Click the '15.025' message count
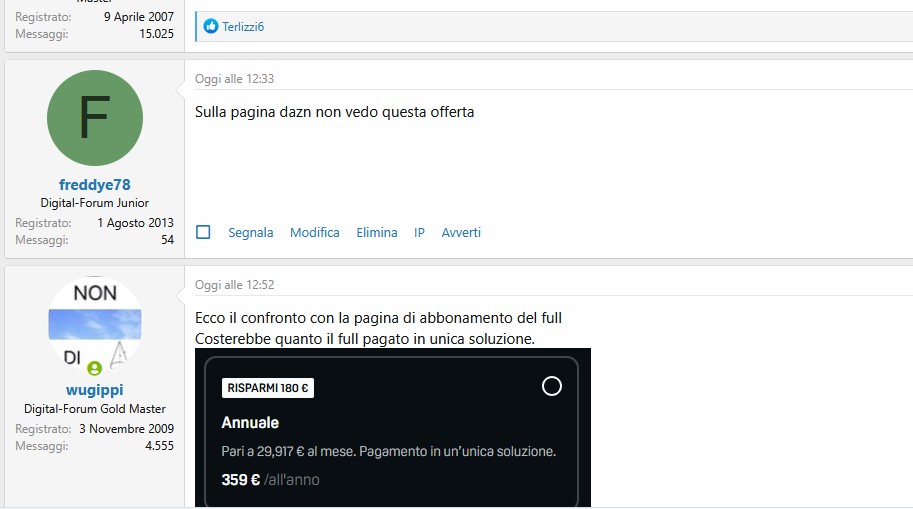 157,34
